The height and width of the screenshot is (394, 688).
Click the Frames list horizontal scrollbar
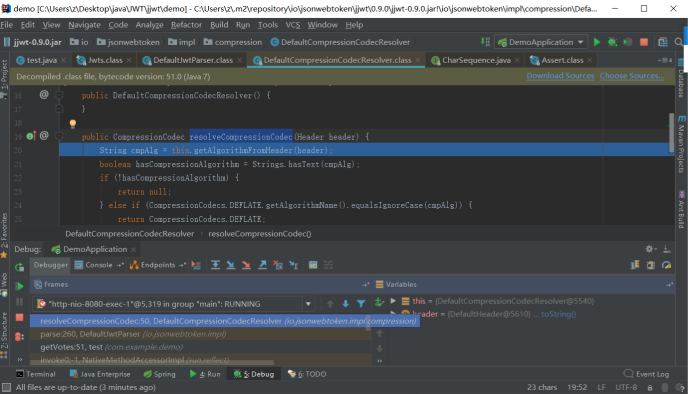pyautogui.click(x=152, y=362)
